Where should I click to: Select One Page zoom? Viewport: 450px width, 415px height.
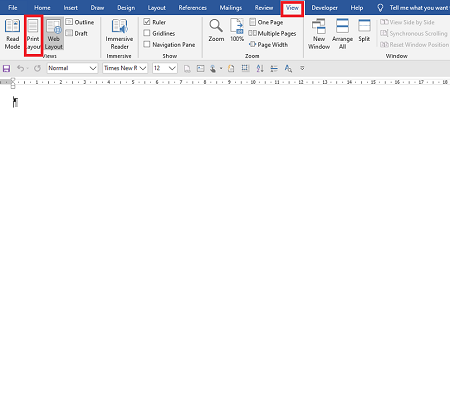(x=266, y=22)
